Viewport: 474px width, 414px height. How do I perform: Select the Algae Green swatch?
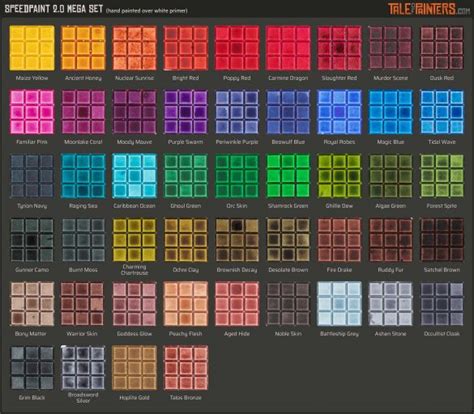point(390,176)
